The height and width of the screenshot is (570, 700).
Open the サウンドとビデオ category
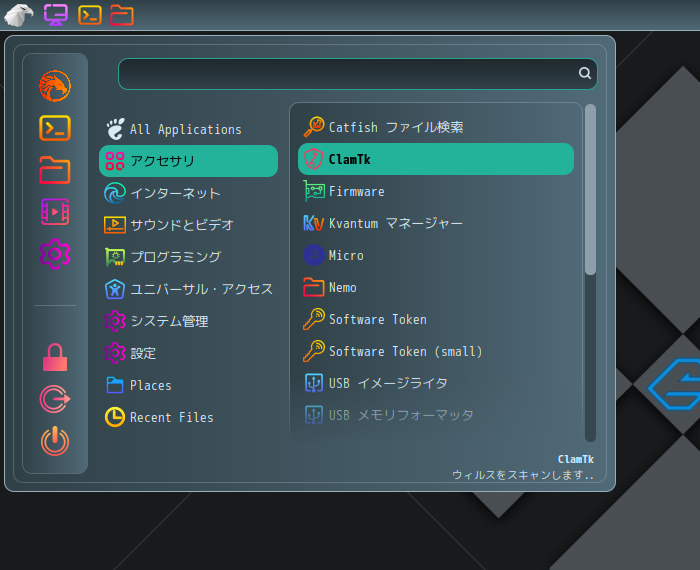pyautogui.click(x=188, y=225)
